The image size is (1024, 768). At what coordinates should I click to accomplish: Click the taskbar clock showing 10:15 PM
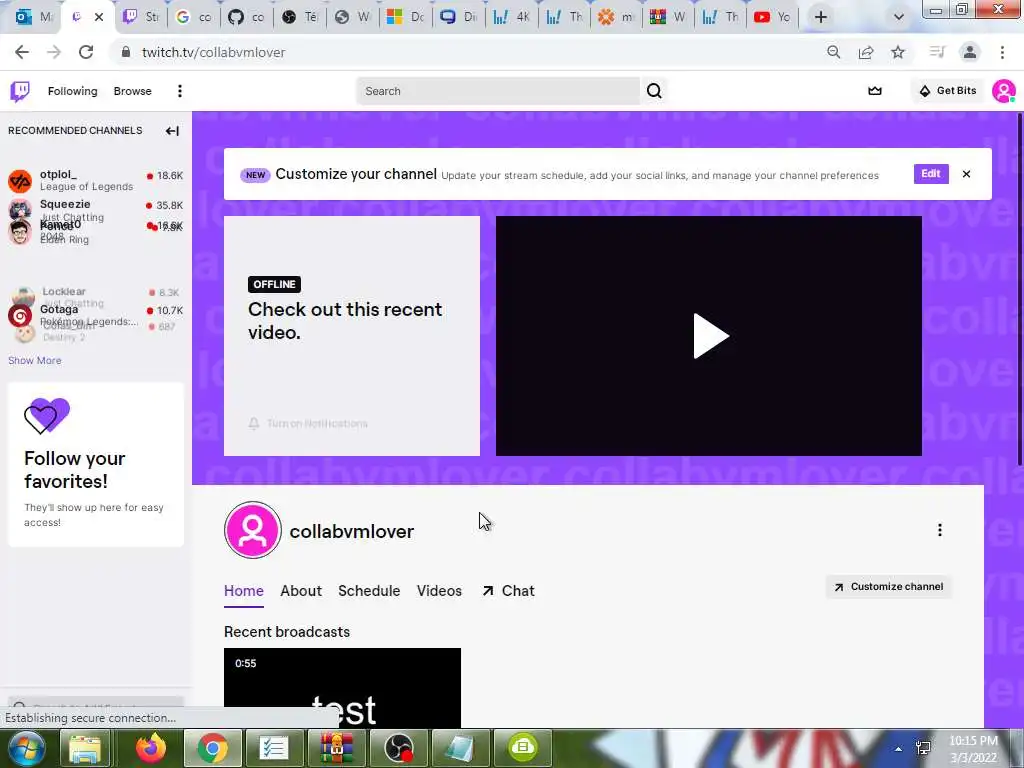point(973,749)
